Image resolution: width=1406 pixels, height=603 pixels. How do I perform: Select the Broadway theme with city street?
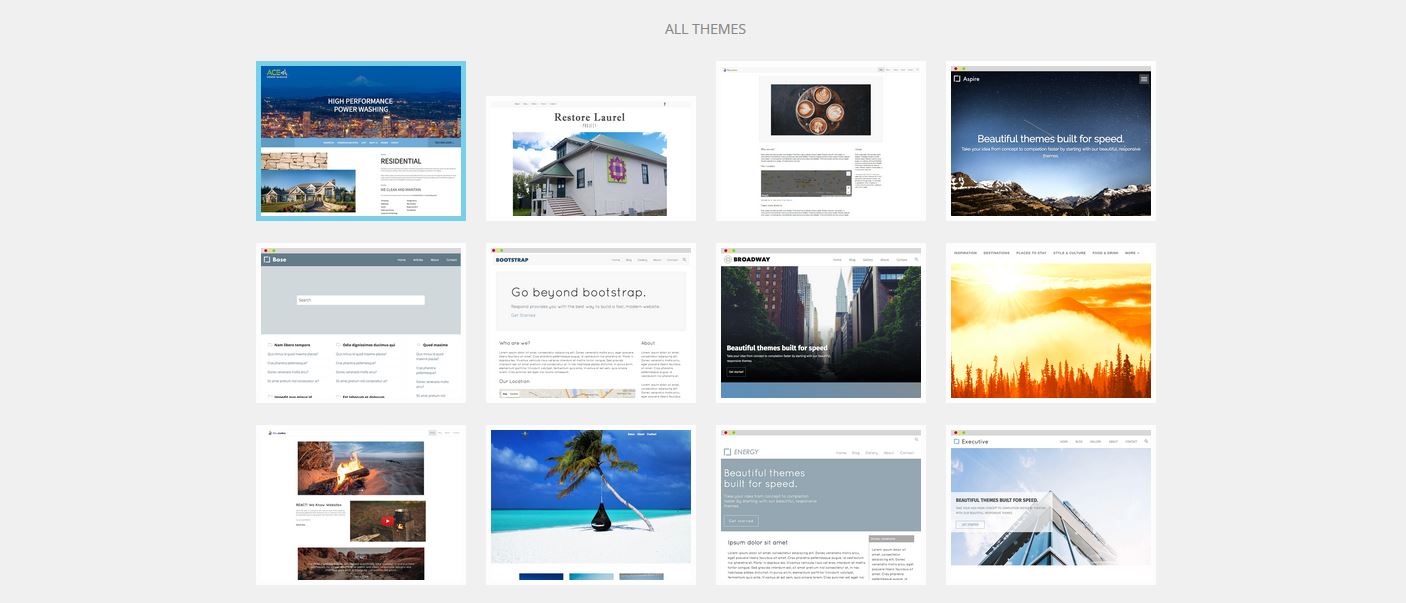(821, 323)
